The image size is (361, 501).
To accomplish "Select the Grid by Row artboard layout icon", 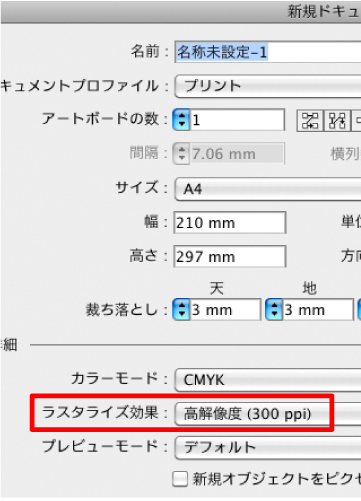I will 310,121.
